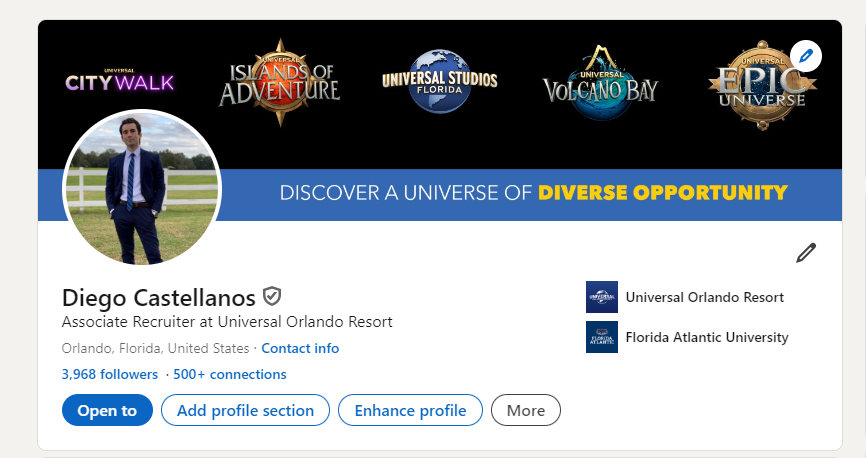Click the Orlando, Florida, United States location
Image resolution: width=866 pixels, height=458 pixels.
155,349
